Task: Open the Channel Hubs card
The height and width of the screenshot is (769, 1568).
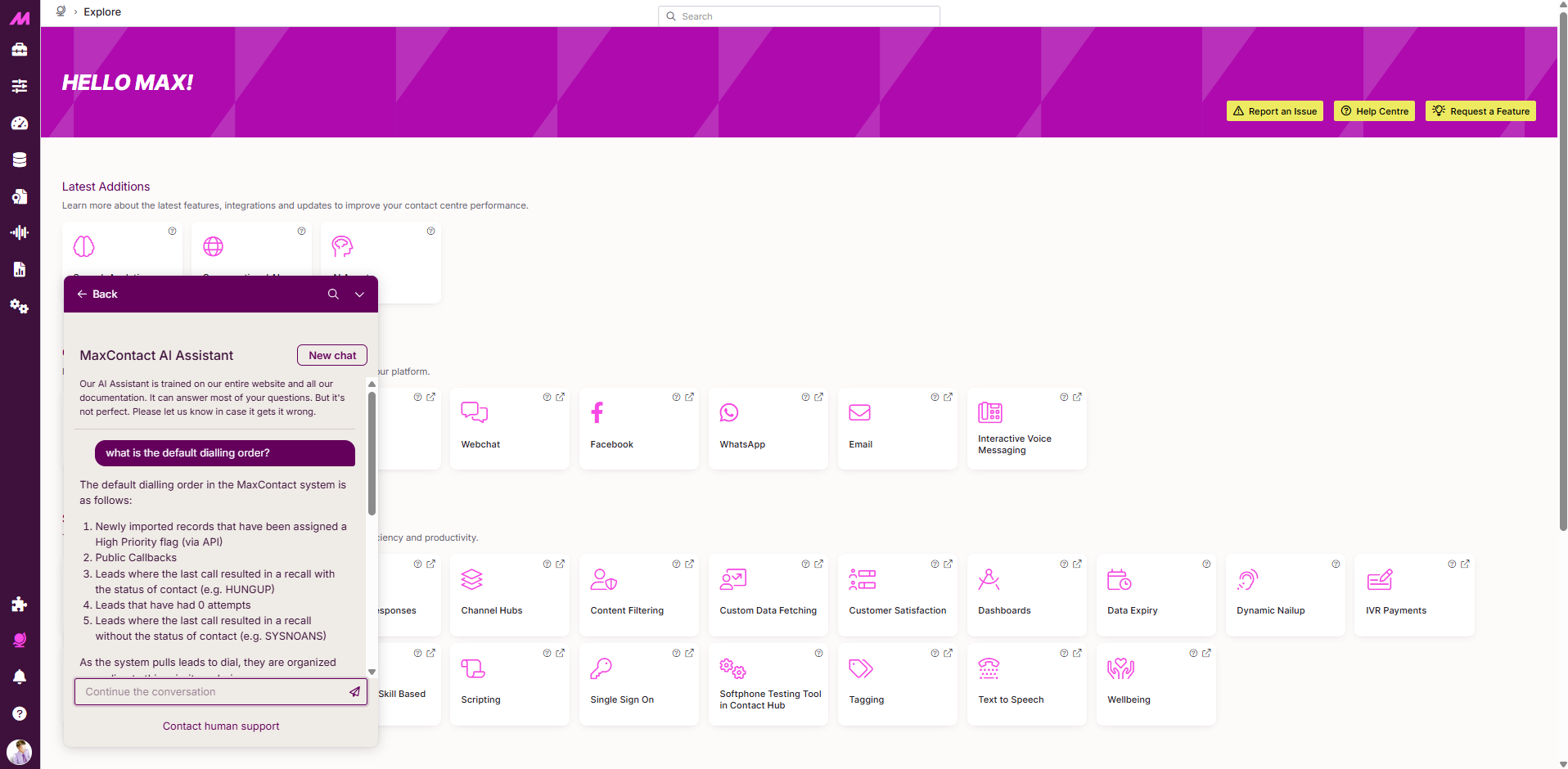Action: point(510,595)
